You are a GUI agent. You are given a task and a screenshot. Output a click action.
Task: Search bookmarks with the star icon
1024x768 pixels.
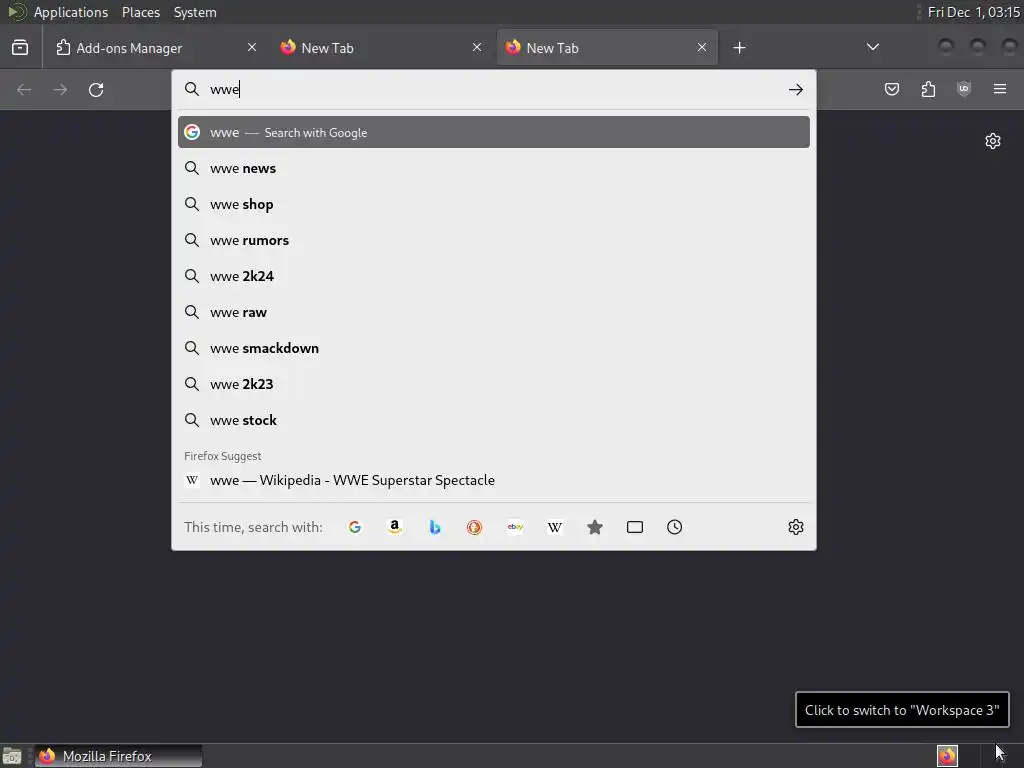pos(594,527)
